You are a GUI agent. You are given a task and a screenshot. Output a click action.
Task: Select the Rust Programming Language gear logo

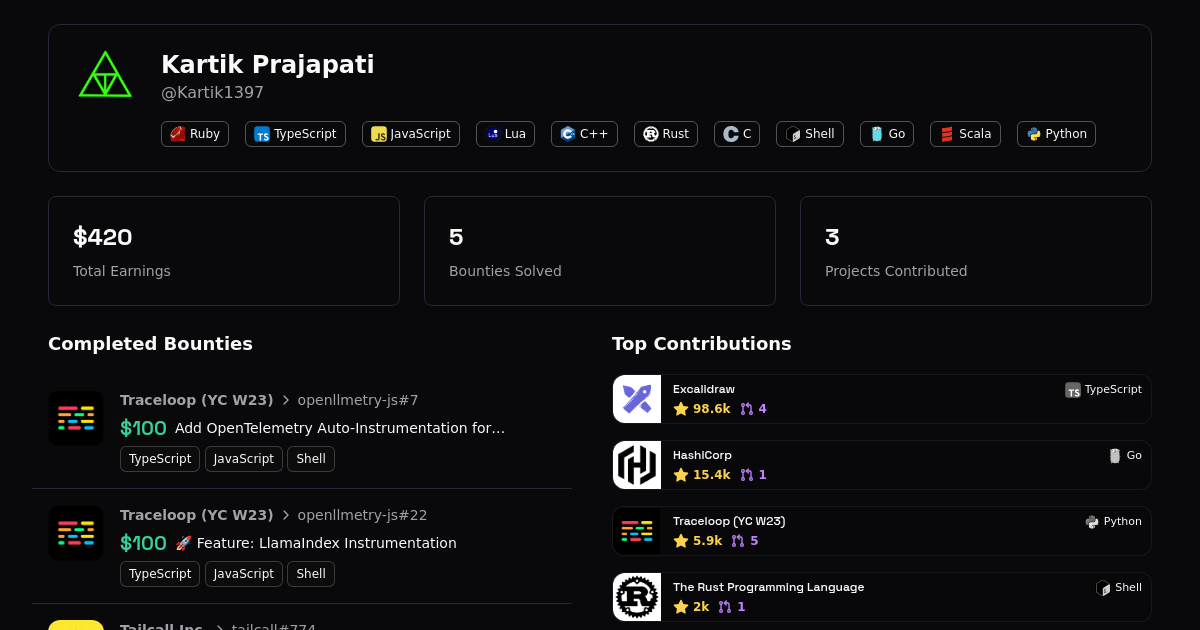click(x=637, y=597)
